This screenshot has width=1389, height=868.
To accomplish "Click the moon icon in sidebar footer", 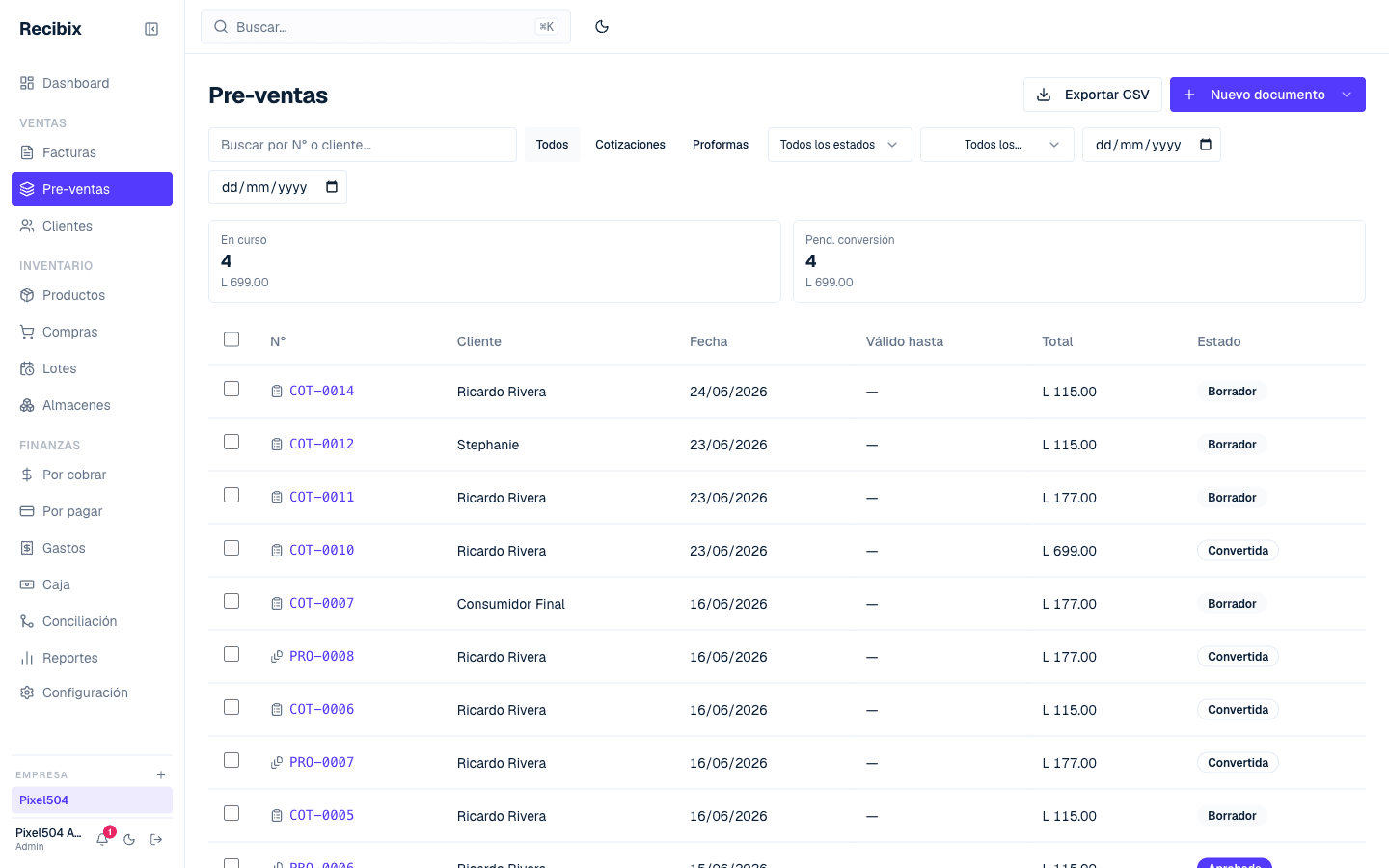I will pos(129,839).
